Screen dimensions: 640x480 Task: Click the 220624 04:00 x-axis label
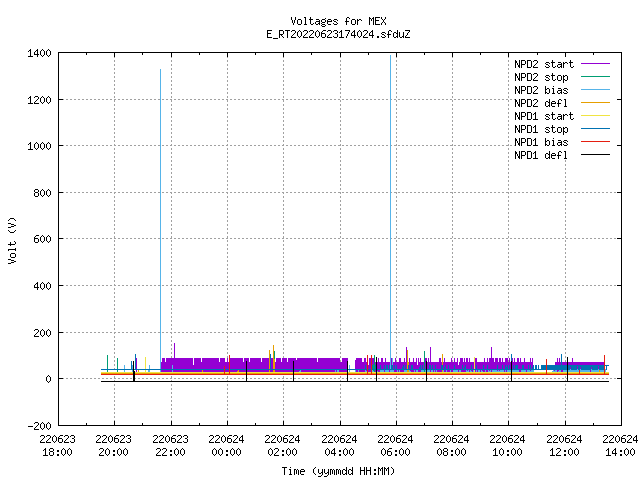(x=339, y=446)
